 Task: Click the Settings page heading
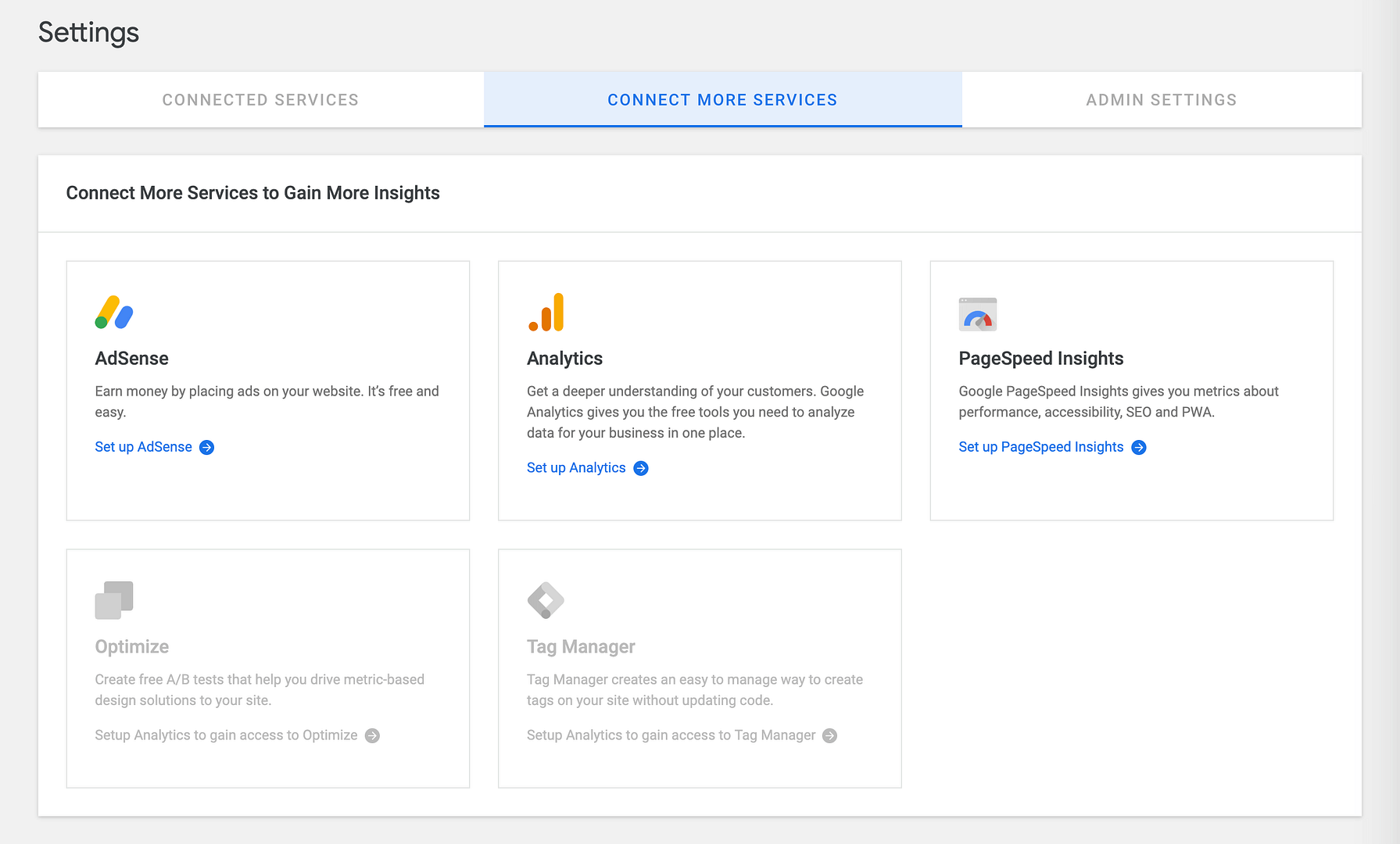click(88, 33)
